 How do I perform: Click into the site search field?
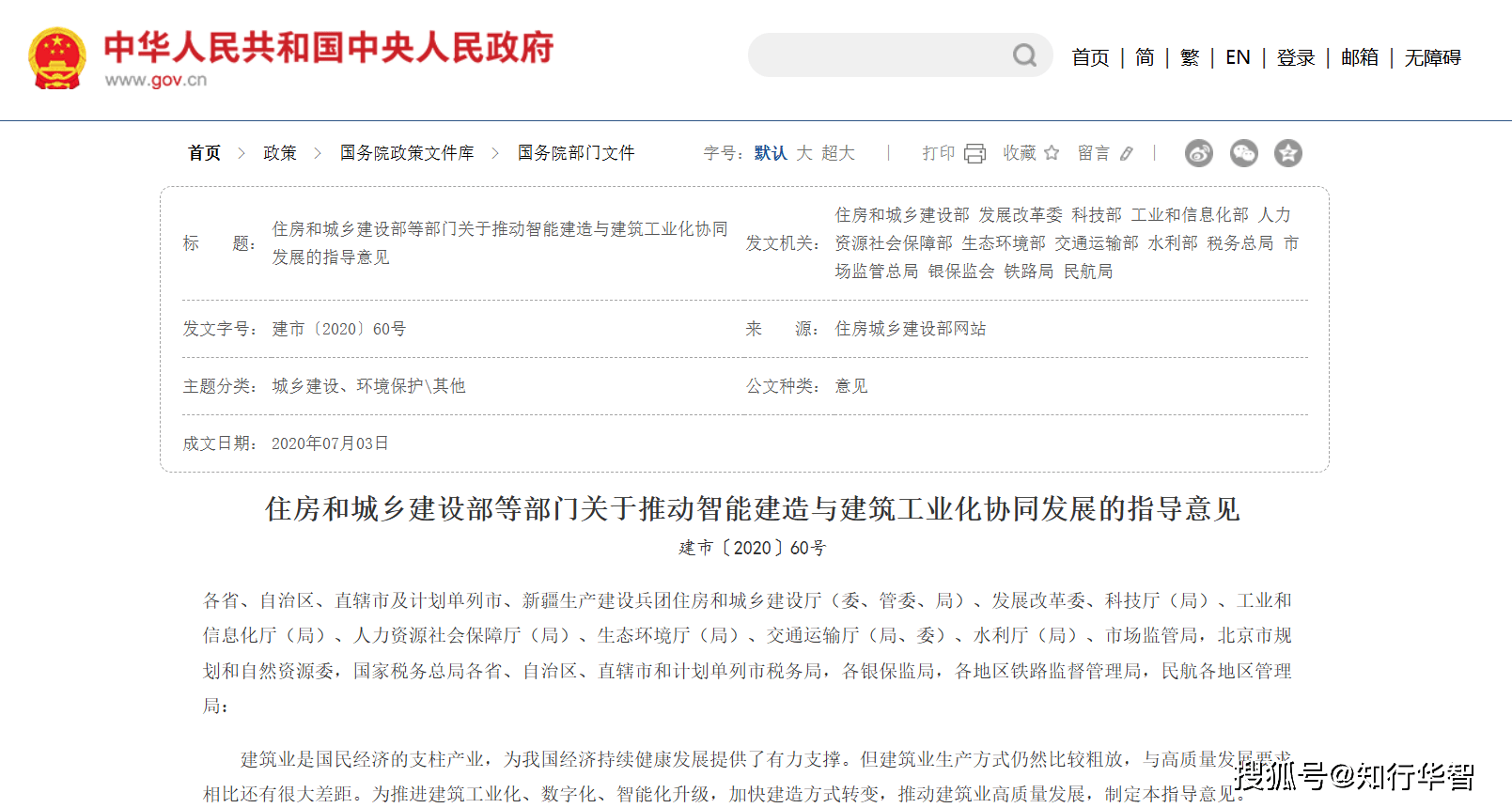[879, 55]
